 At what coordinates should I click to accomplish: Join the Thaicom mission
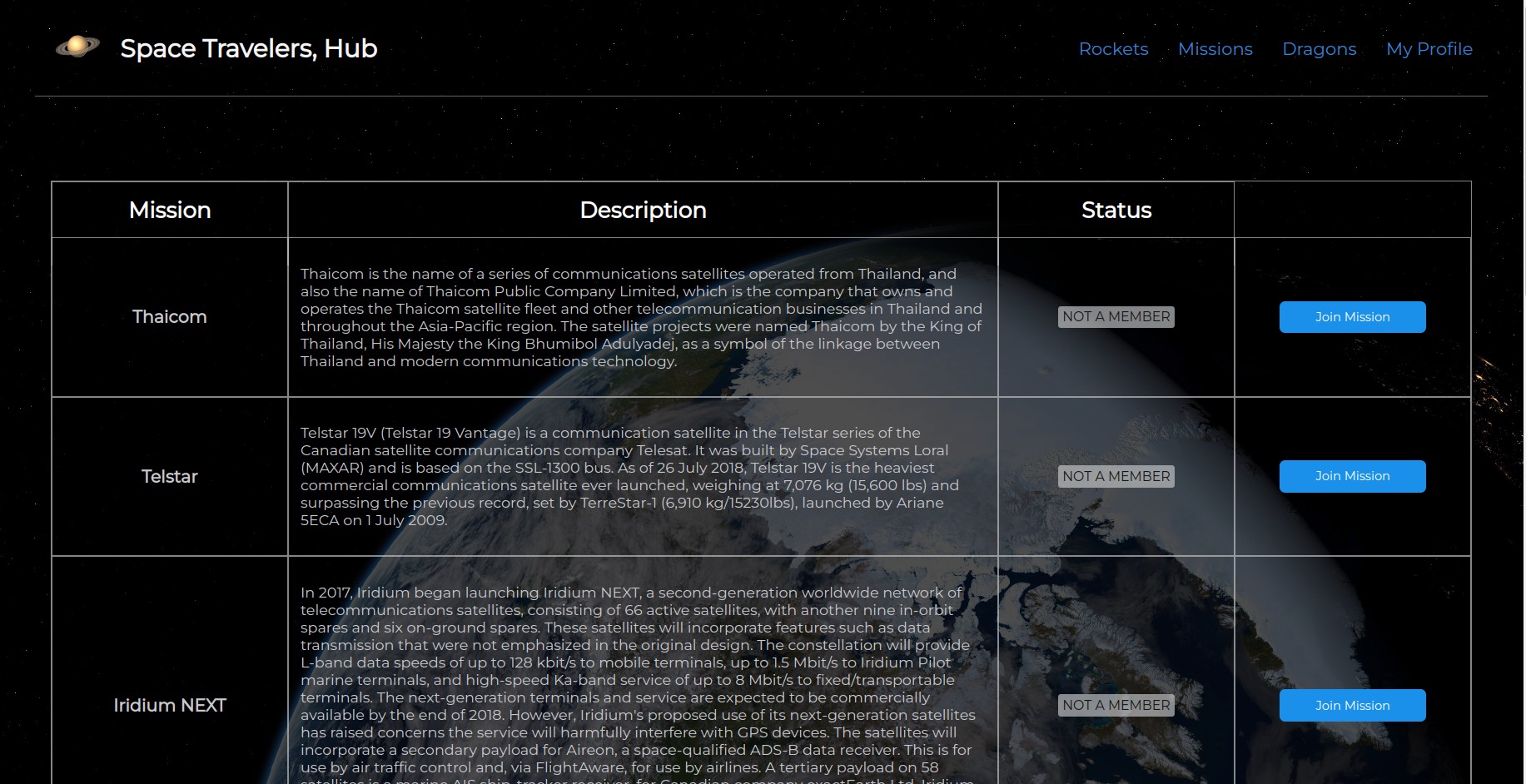(1352, 317)
